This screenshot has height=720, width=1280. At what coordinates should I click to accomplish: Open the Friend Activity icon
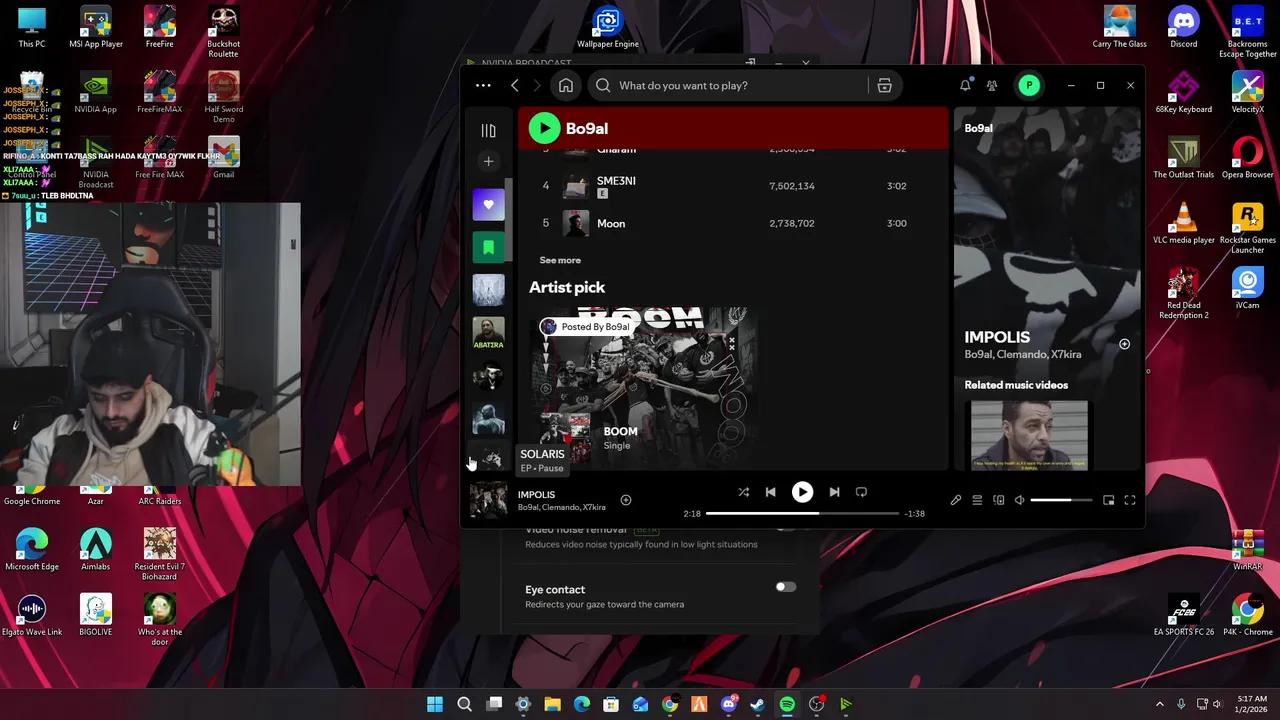point(992,86)
